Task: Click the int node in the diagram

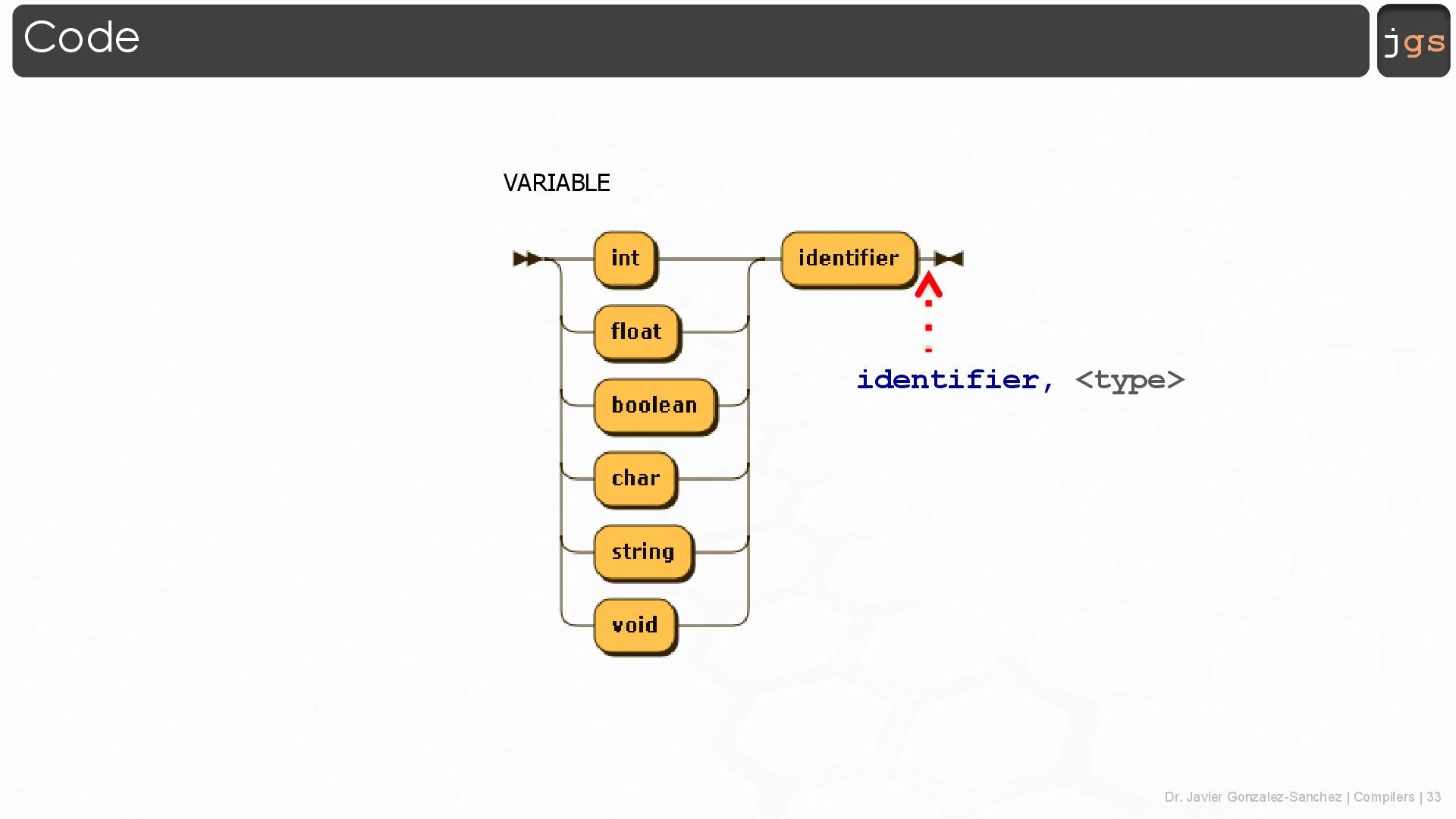Action: point(625,259)
